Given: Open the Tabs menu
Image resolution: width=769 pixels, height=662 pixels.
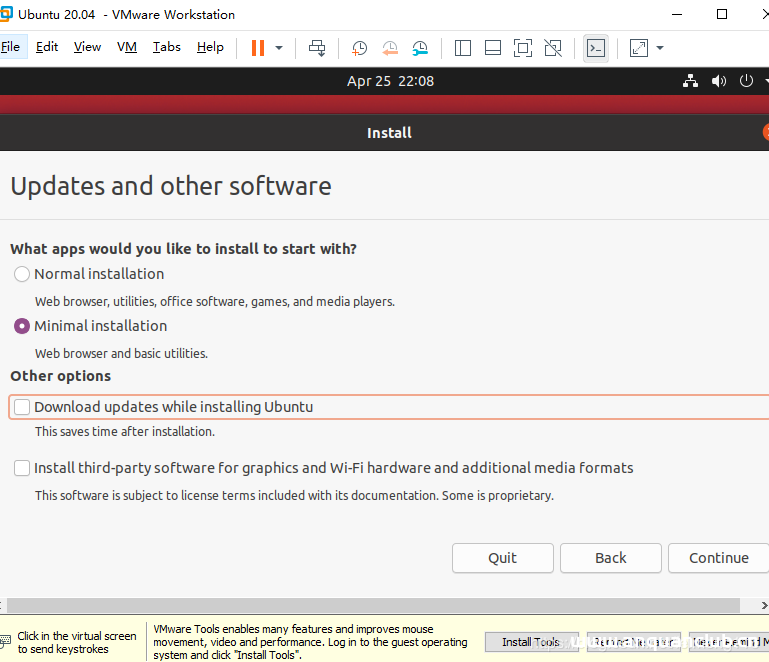Looking at the screenshot, I should (x=166, y=47).
